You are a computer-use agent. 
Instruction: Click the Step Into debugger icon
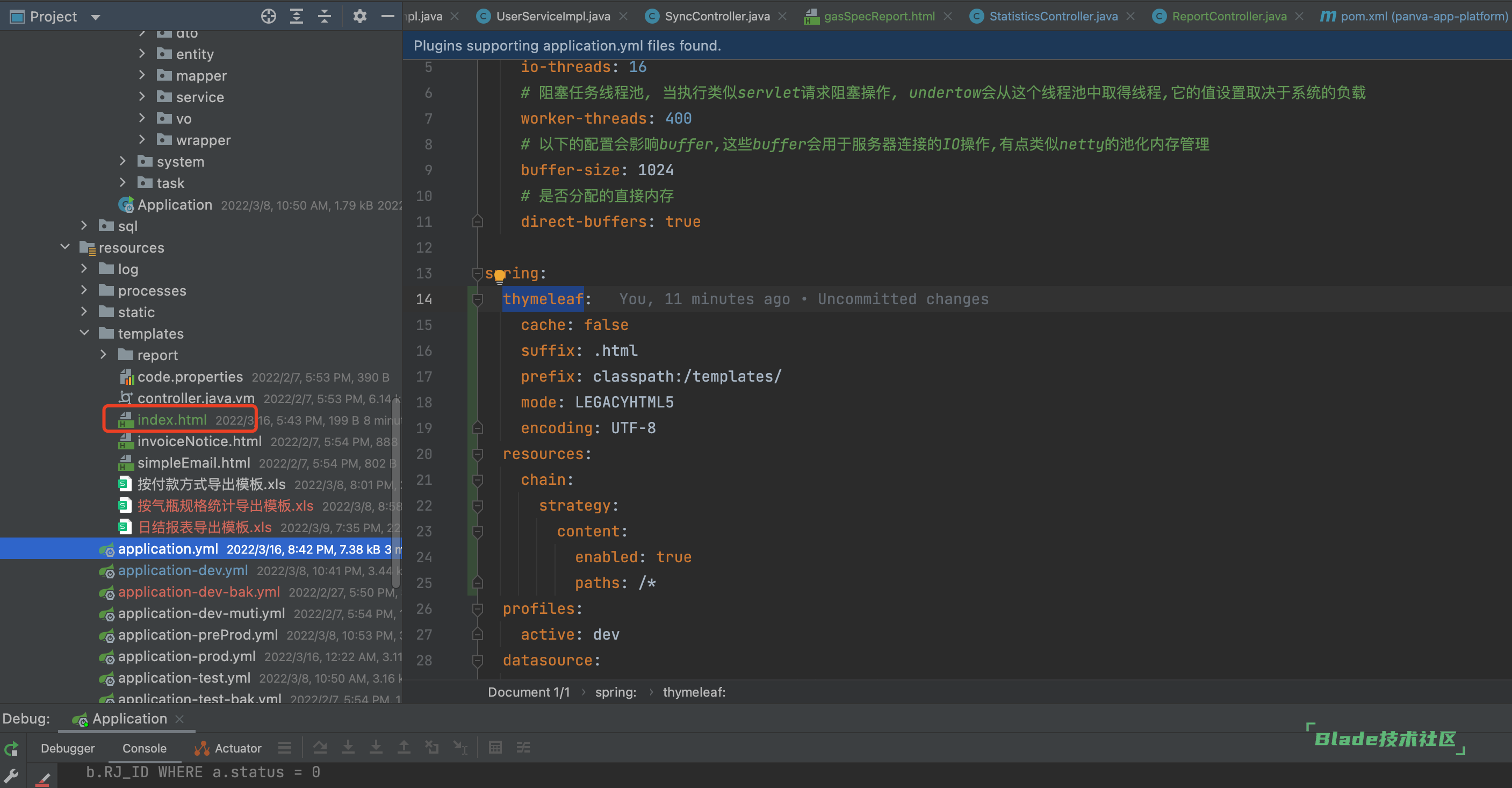(348, 748)
